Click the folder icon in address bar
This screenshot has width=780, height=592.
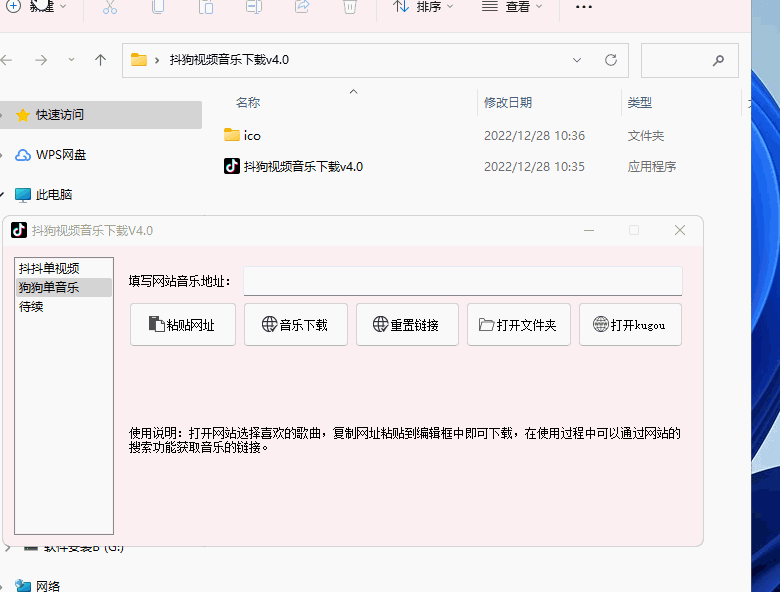(139, 60)
